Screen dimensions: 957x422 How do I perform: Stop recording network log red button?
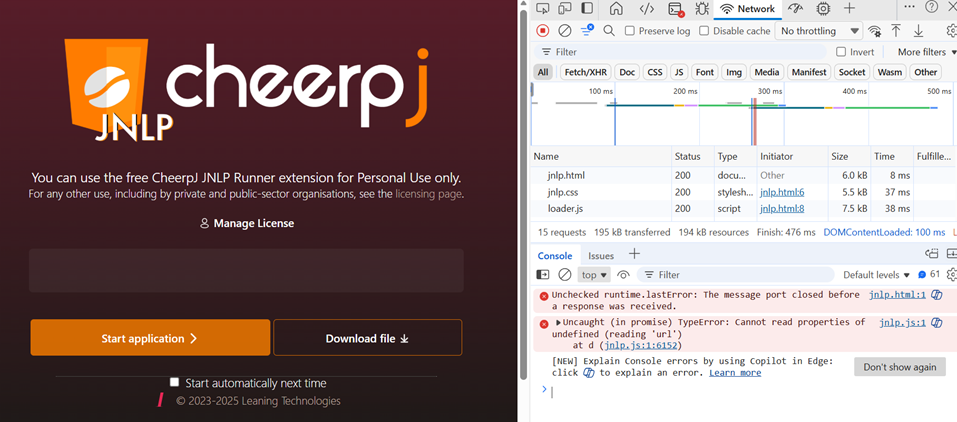tap(543, 31)
